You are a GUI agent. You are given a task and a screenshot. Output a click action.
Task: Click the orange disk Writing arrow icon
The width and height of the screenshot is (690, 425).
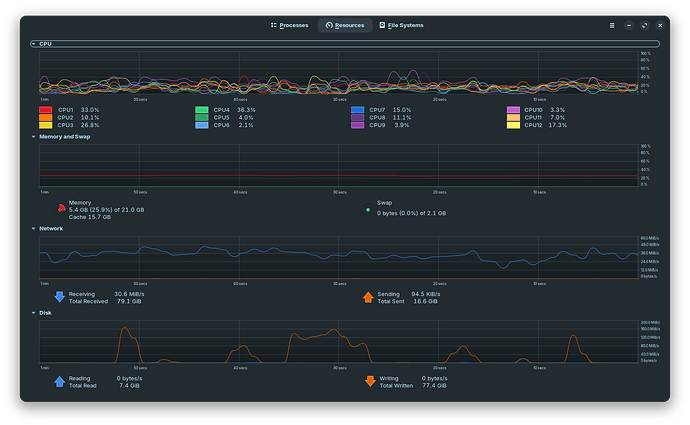(370, 381)
